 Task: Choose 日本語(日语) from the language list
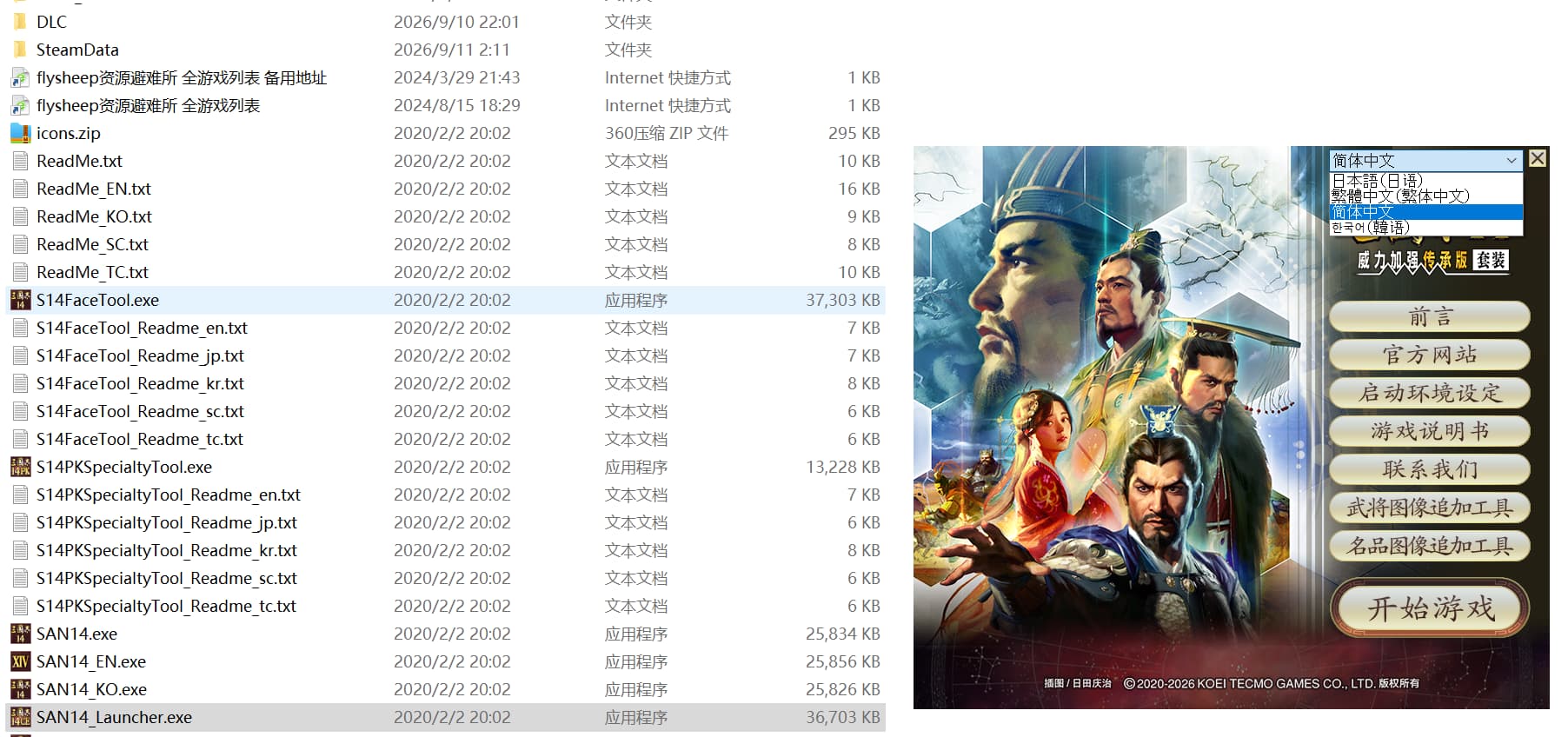1426,181
